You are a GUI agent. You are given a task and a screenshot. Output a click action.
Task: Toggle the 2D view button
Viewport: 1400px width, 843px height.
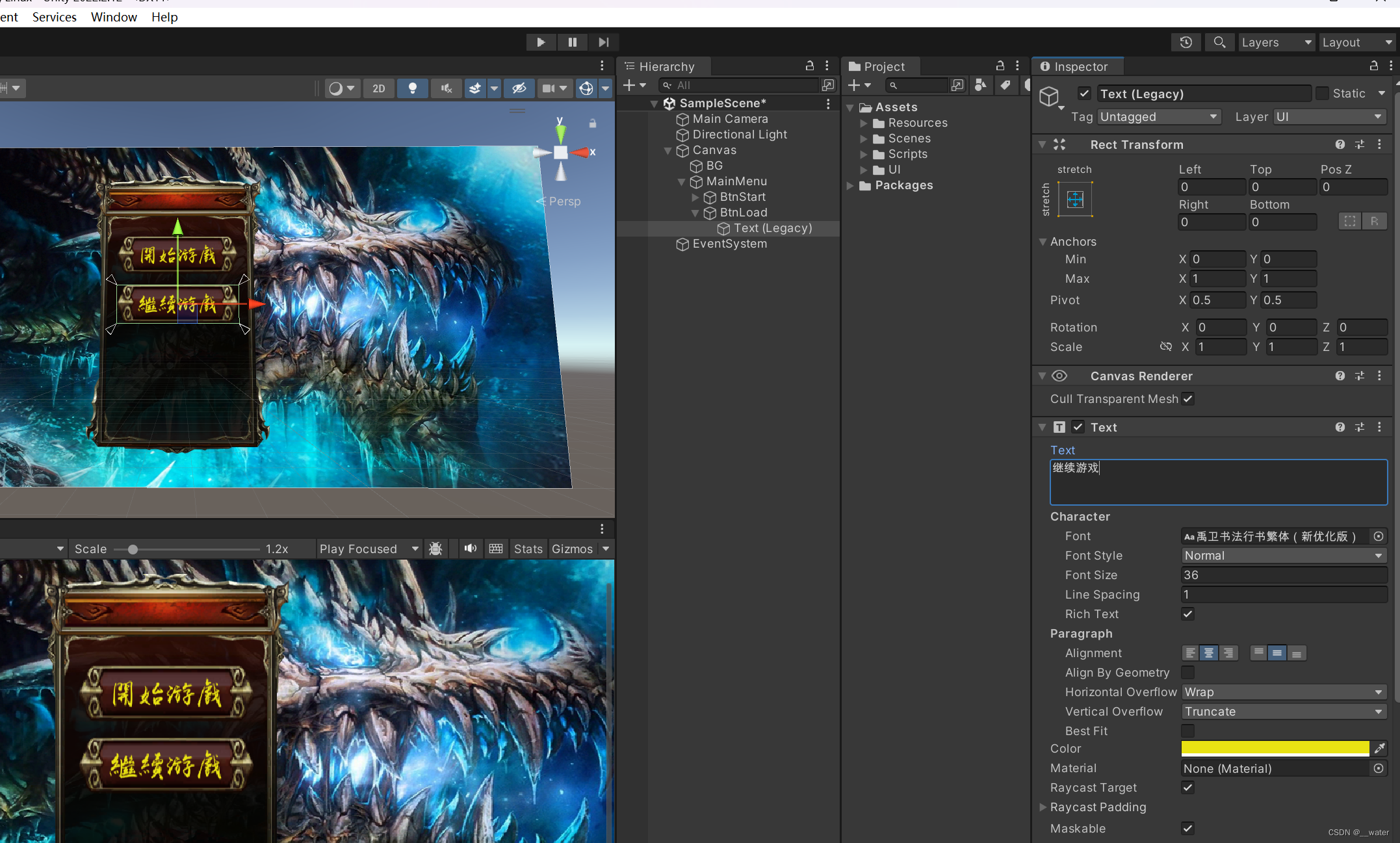(379, 88)
